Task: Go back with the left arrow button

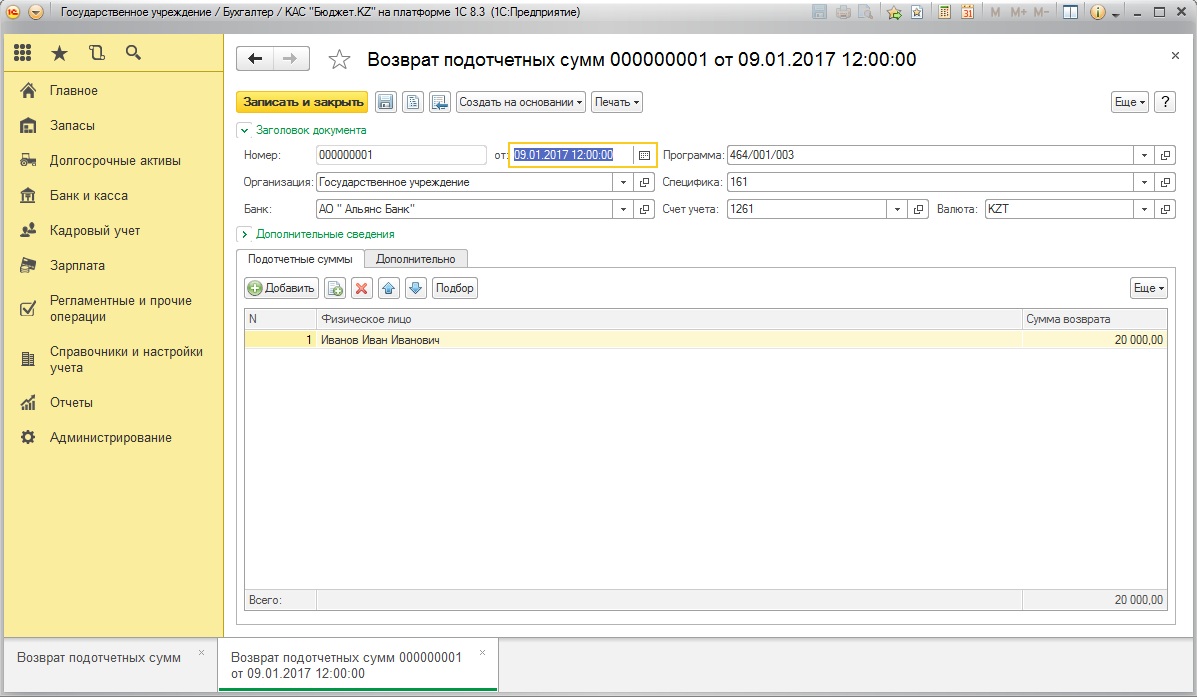Action: (255, 59)
